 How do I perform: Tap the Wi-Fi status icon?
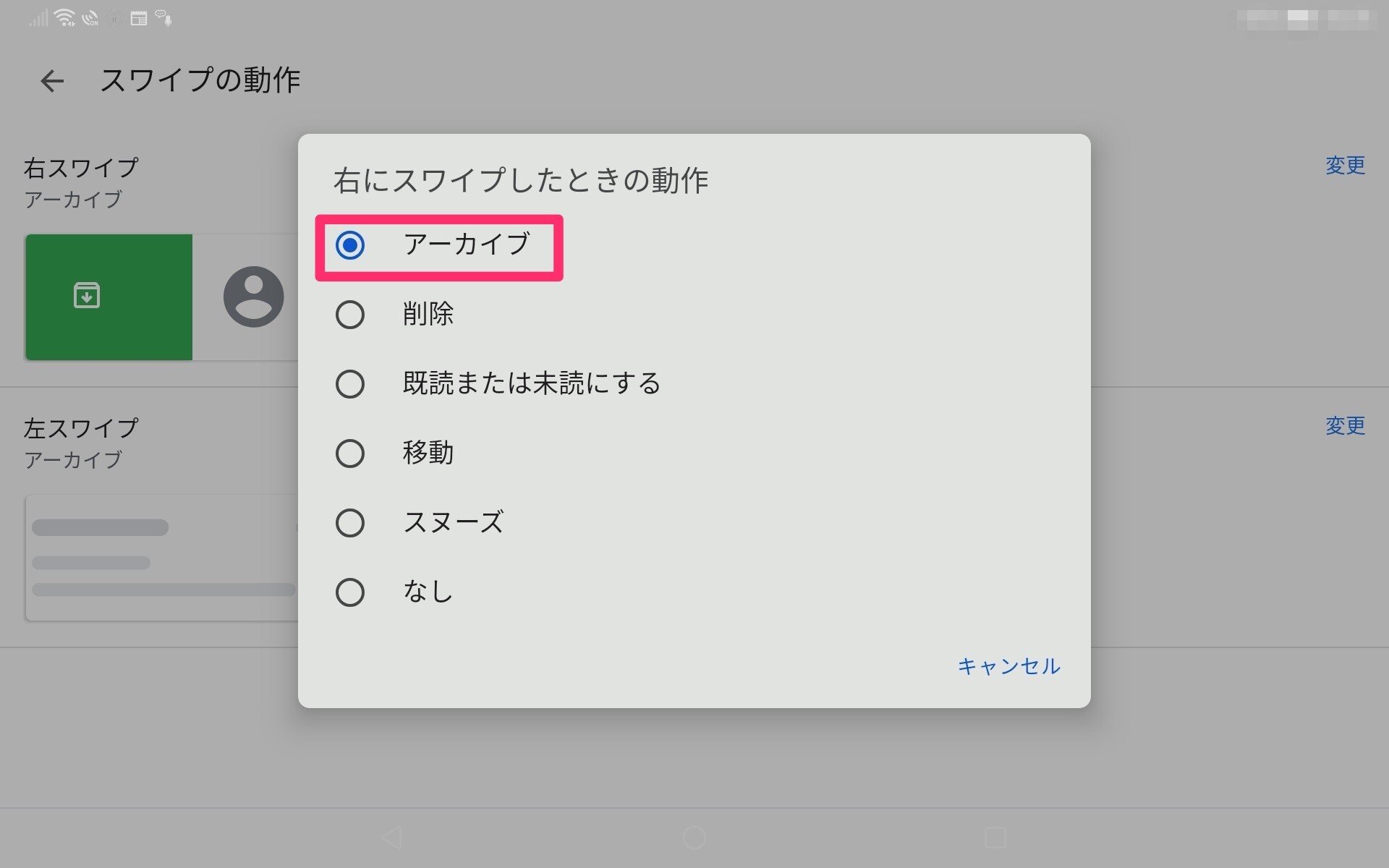tap(64, 18)
